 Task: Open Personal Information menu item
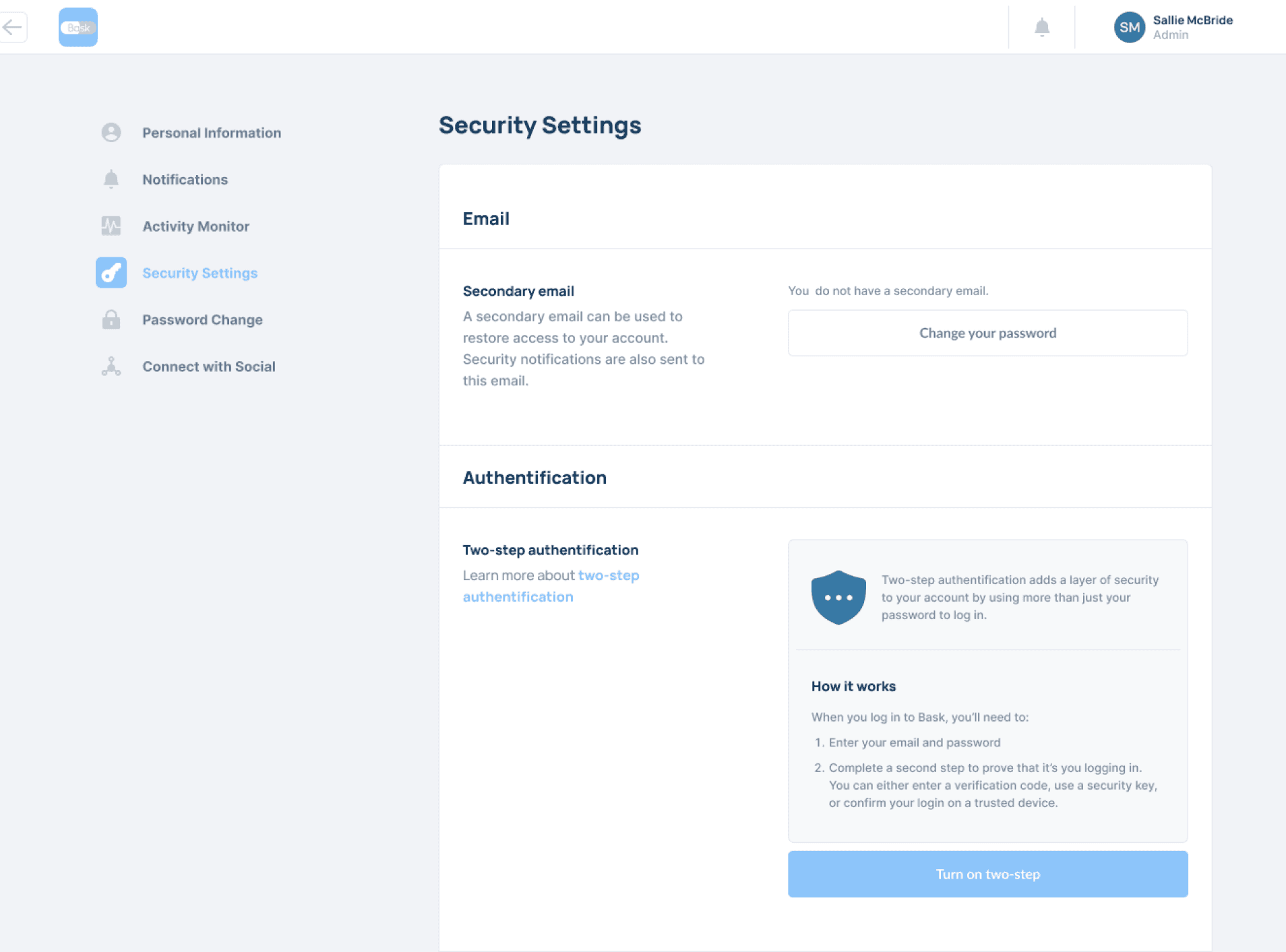tap(212, 133)
